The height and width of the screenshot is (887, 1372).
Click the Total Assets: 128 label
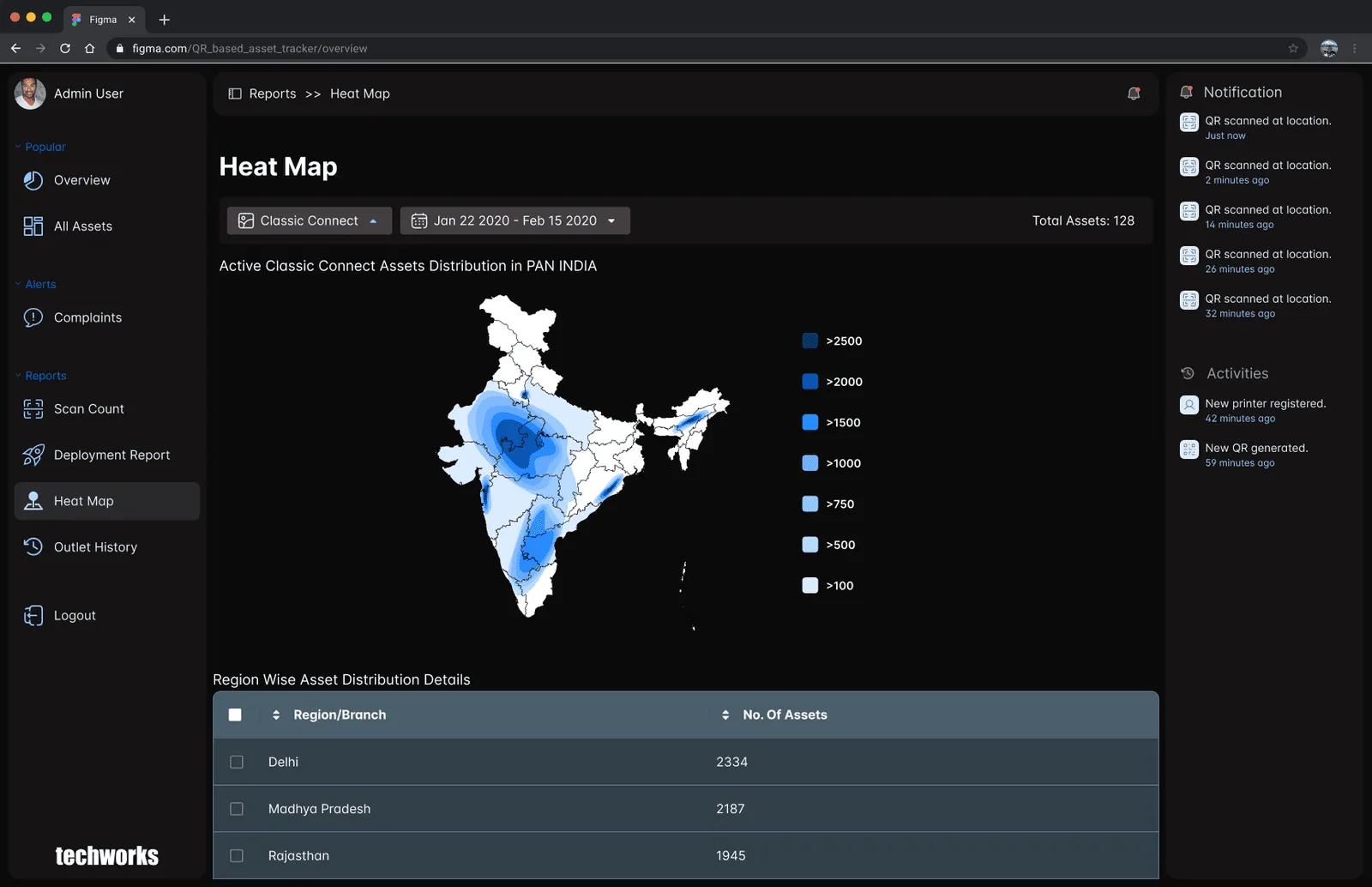point(1083,220)
